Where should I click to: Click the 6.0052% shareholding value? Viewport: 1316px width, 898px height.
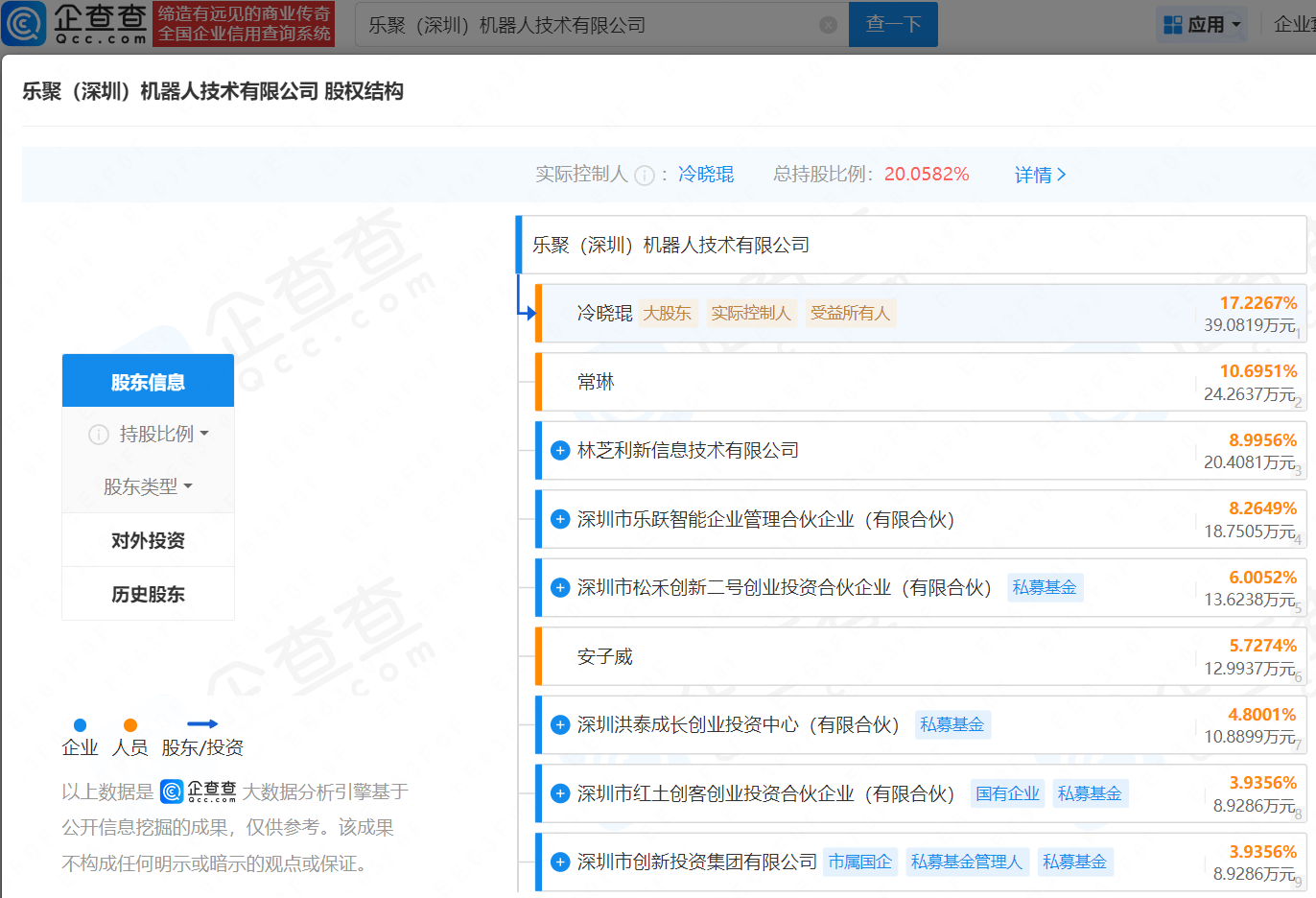point(1263,578)
